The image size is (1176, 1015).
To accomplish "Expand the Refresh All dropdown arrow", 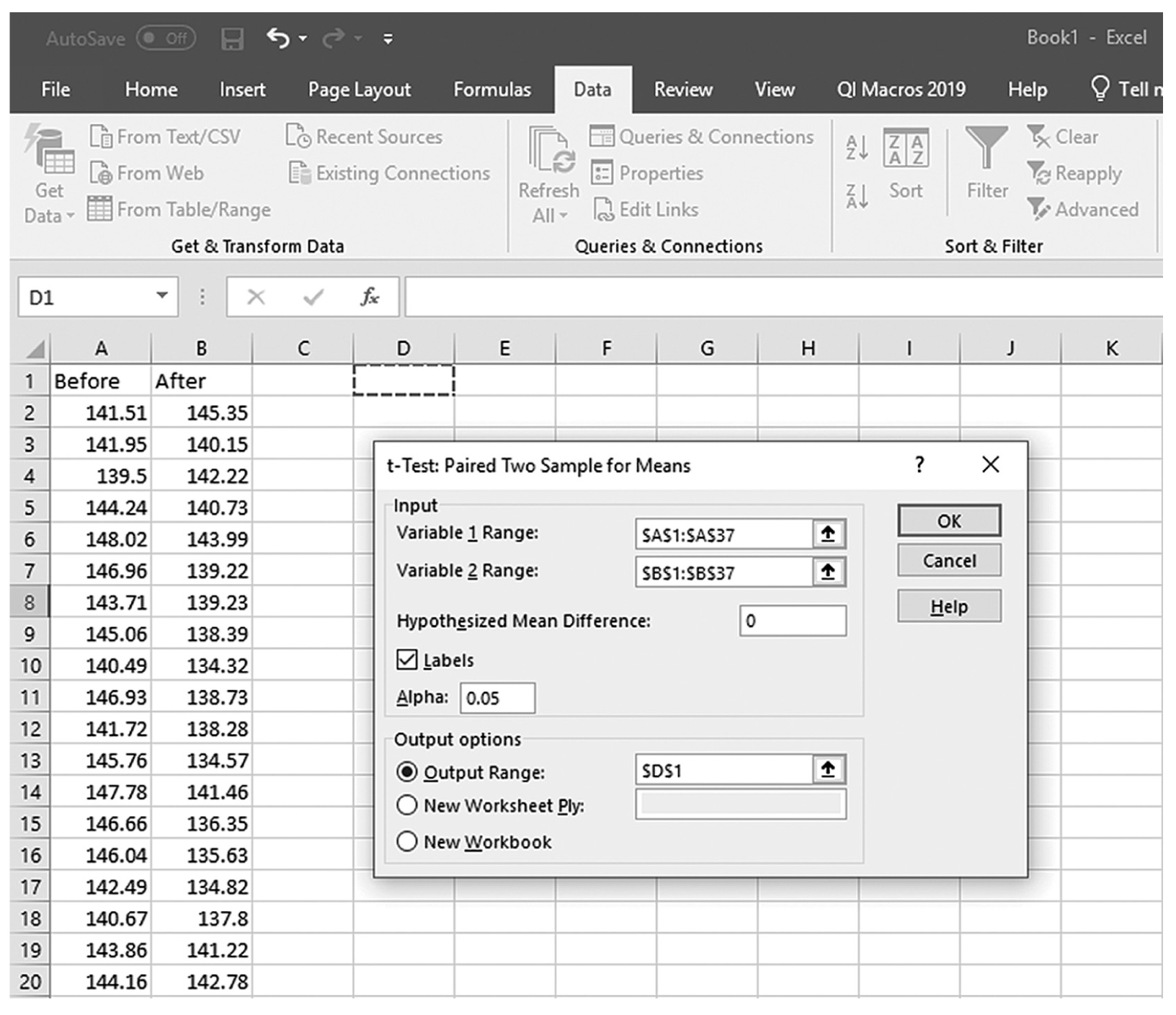I will coord(563,216).
